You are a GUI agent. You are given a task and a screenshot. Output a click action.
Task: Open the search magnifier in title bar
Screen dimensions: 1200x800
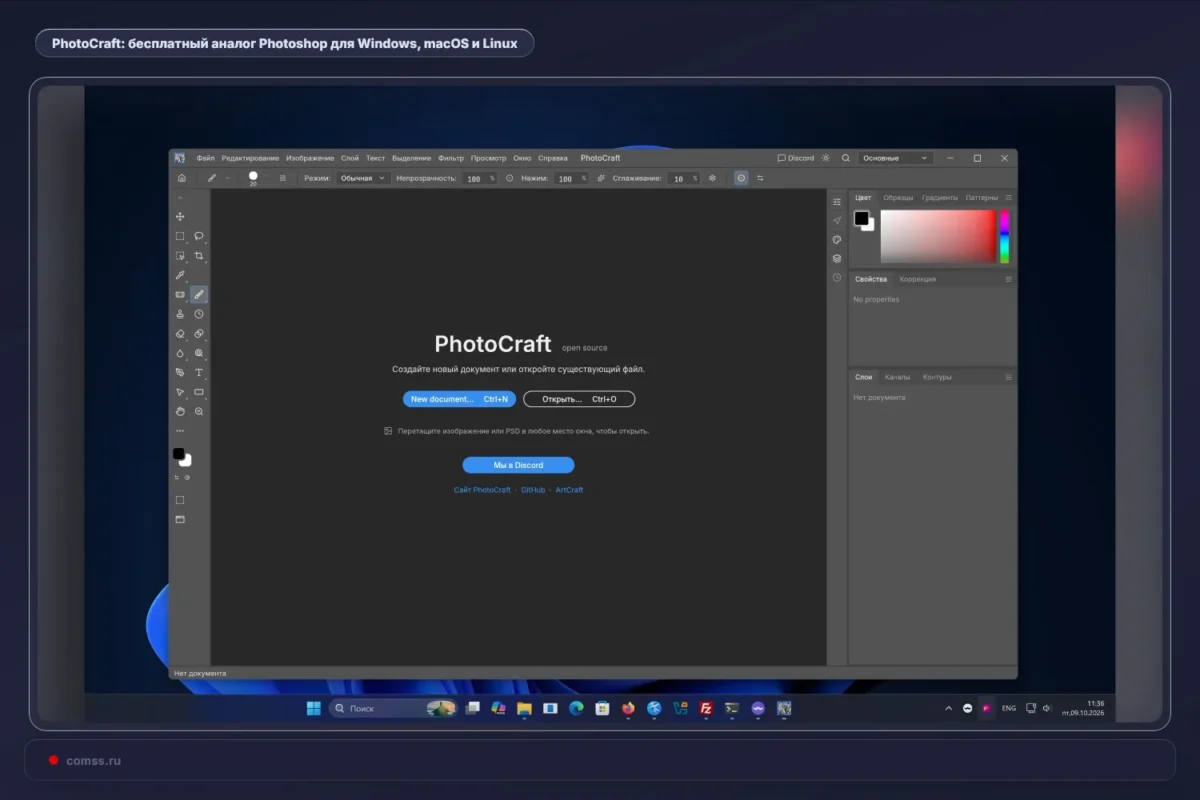[x=845, y=158]
